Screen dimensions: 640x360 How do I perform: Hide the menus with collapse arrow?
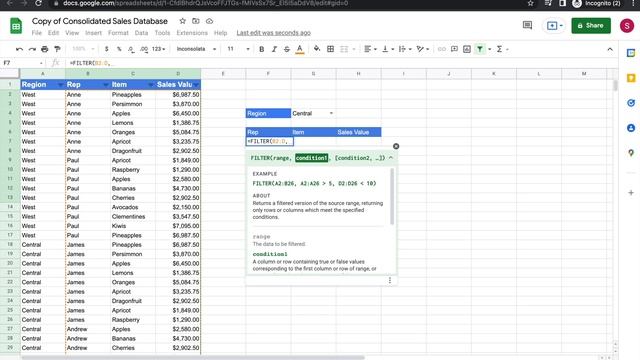coord(610,49)
